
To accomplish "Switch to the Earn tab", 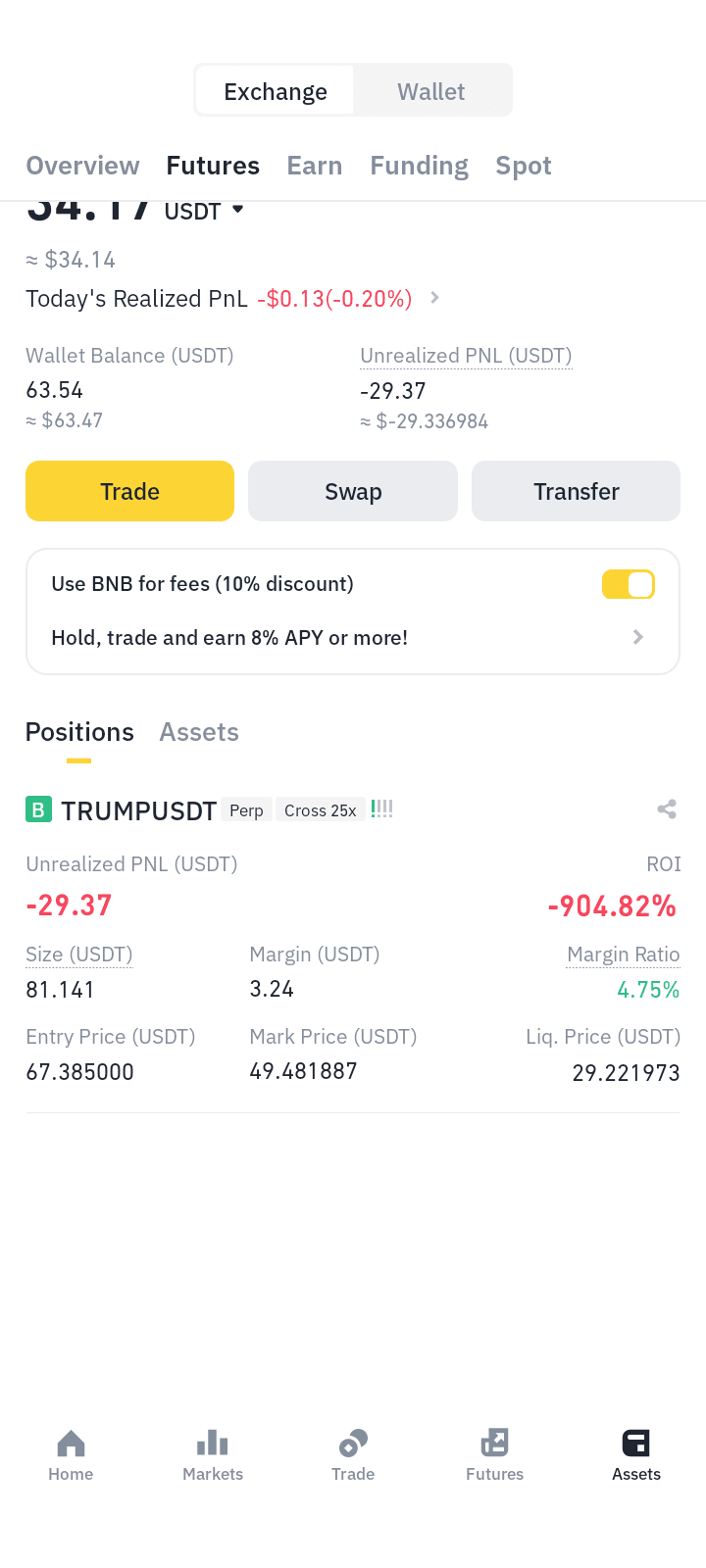I will [x=315, y=166].
